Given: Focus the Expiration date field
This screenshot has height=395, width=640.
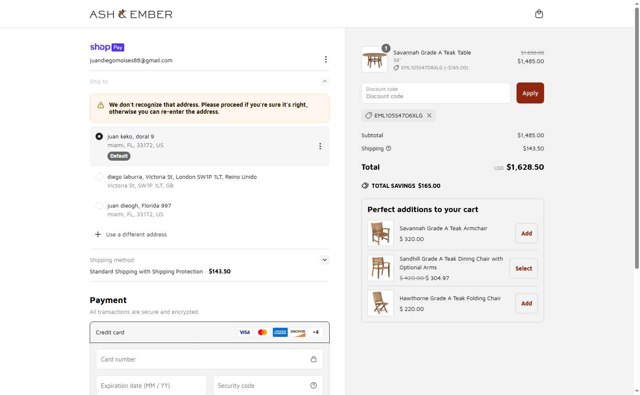Looking at the screenshot, I should 151,386.
